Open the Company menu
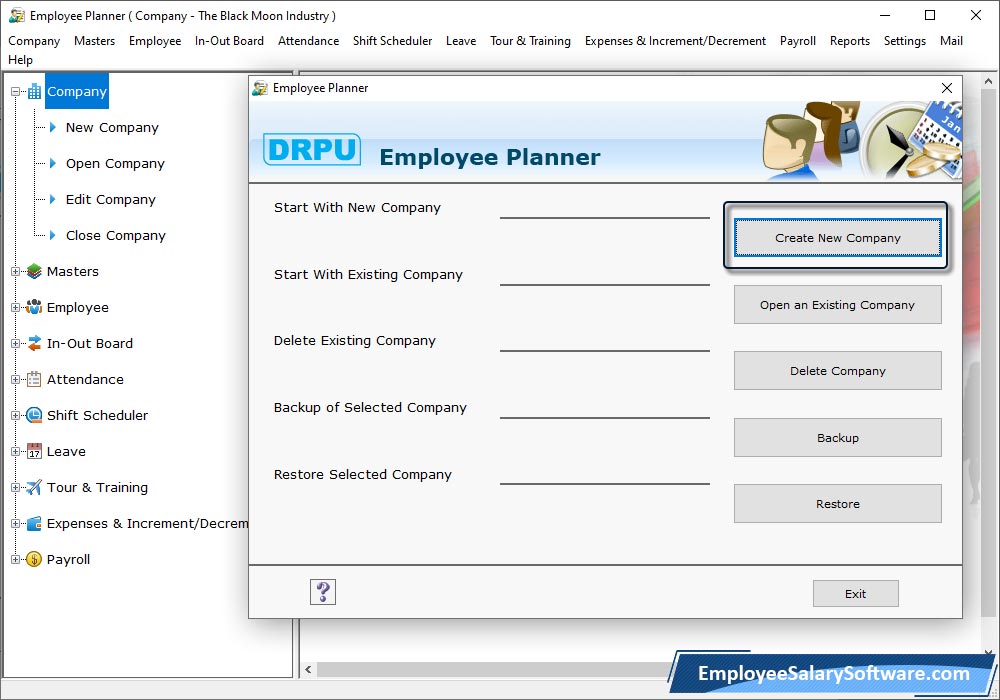Screen dimensions: 1000x700 [x=34, y=41]
